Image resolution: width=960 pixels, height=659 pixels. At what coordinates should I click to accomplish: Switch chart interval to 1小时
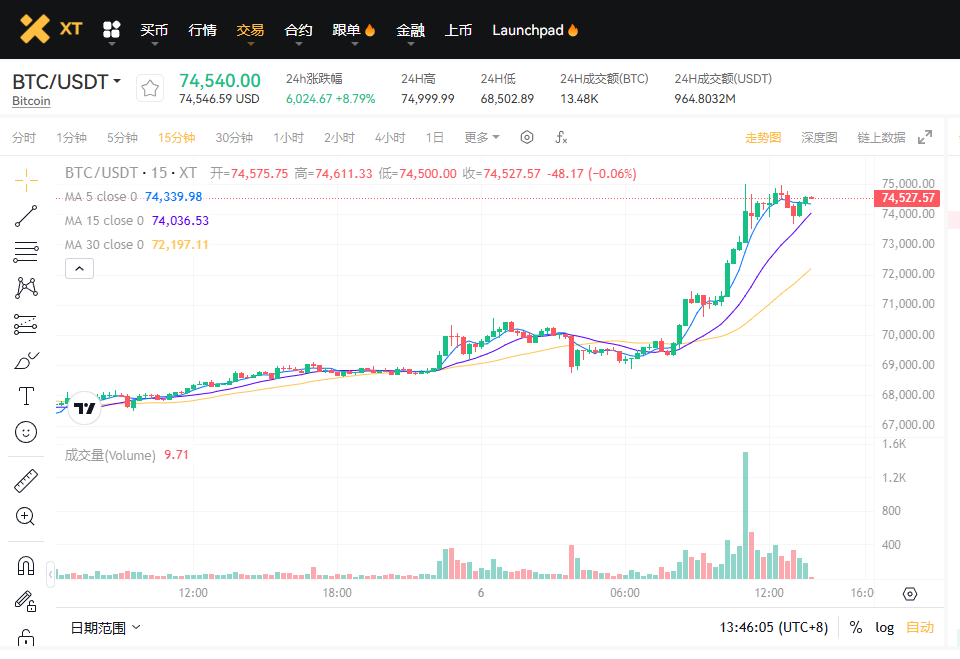288,137
